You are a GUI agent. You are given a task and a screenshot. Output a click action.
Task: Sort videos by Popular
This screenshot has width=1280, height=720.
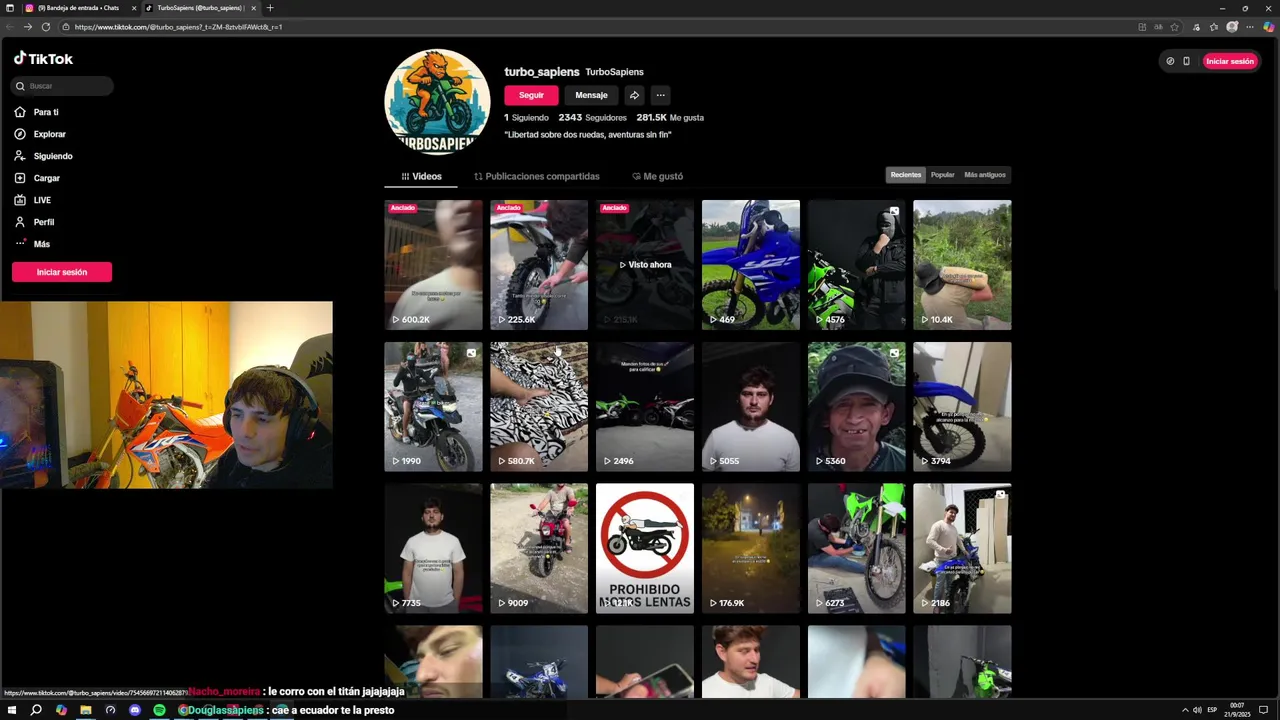(x=943, y=175)
